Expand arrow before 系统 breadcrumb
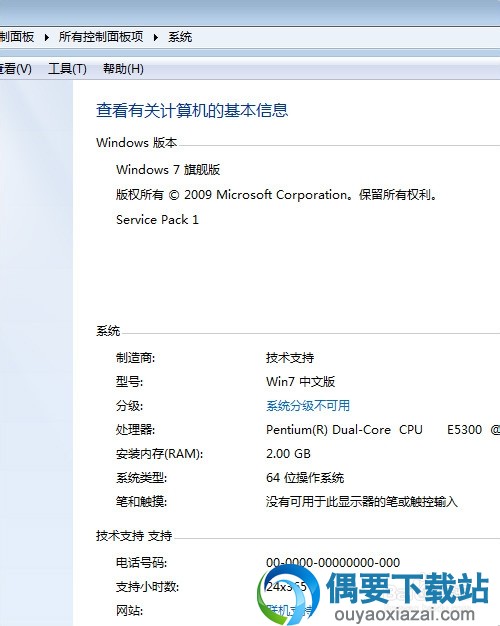The height and width of the screenshot is (626, 500). [156, 38]
